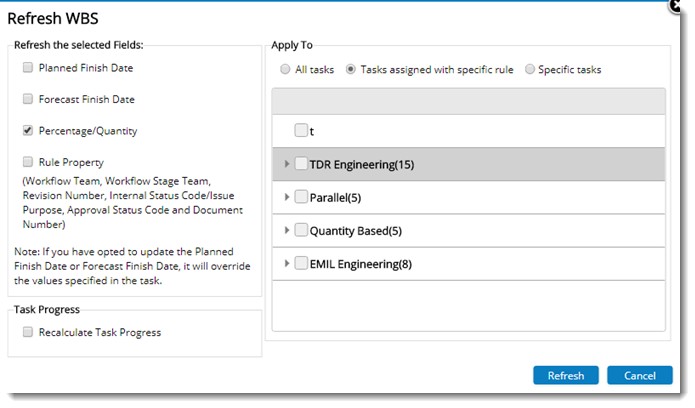Close the Refresh WBS dialog
Image resolution: width=695 pixels, height=408 pixels.
click(x=675, y=5)
